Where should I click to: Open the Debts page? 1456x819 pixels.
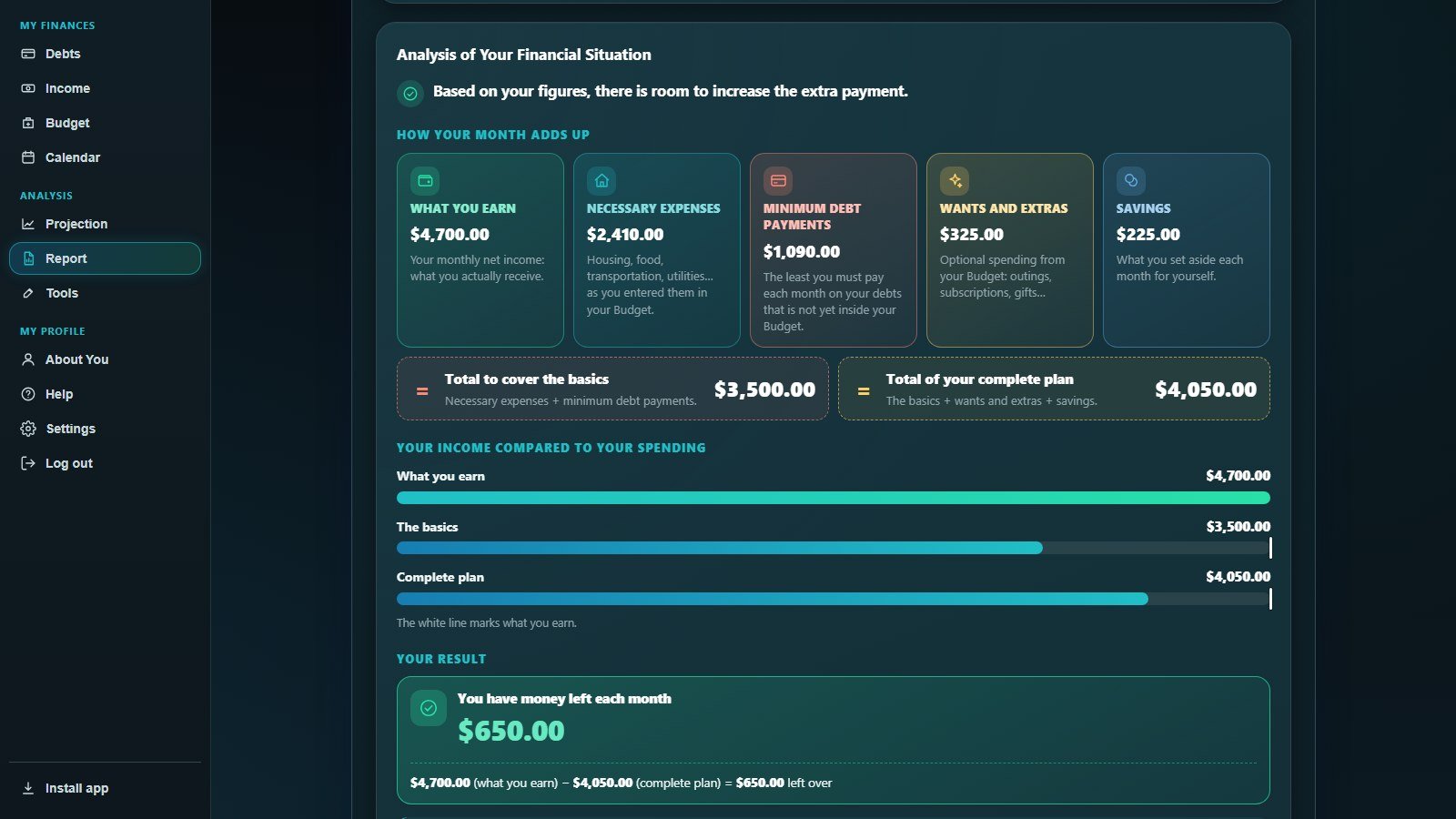105,54
